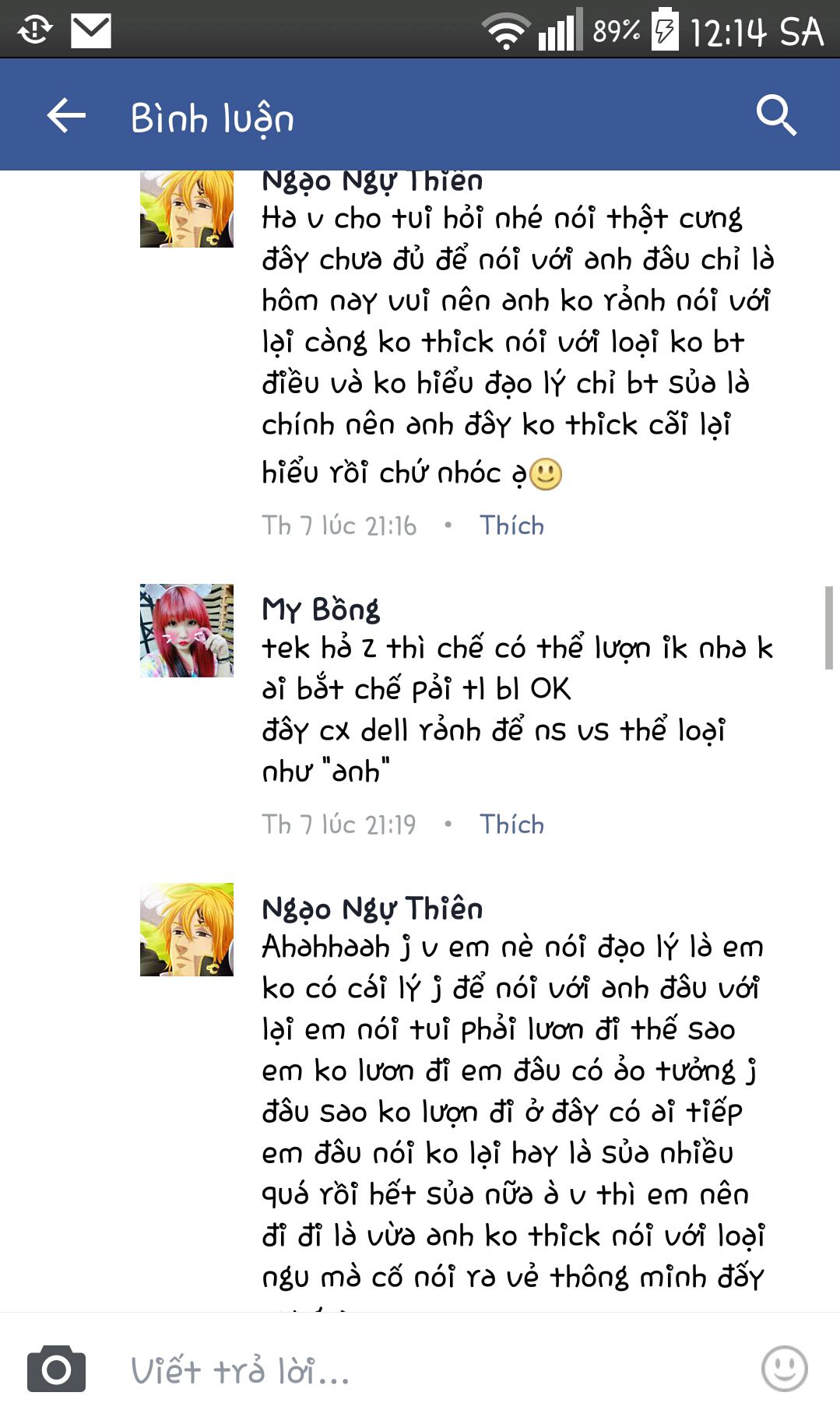Open search with the magnifier icon

coord(776,115)
